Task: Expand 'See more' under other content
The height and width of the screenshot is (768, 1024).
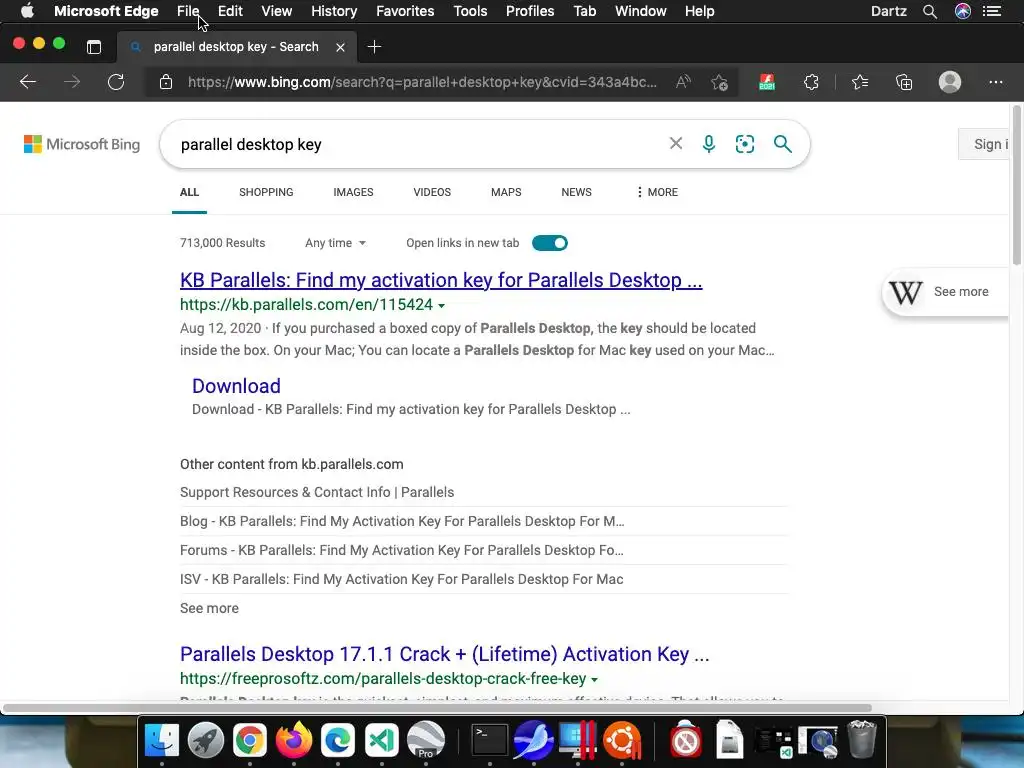Action: pos(209,608)
